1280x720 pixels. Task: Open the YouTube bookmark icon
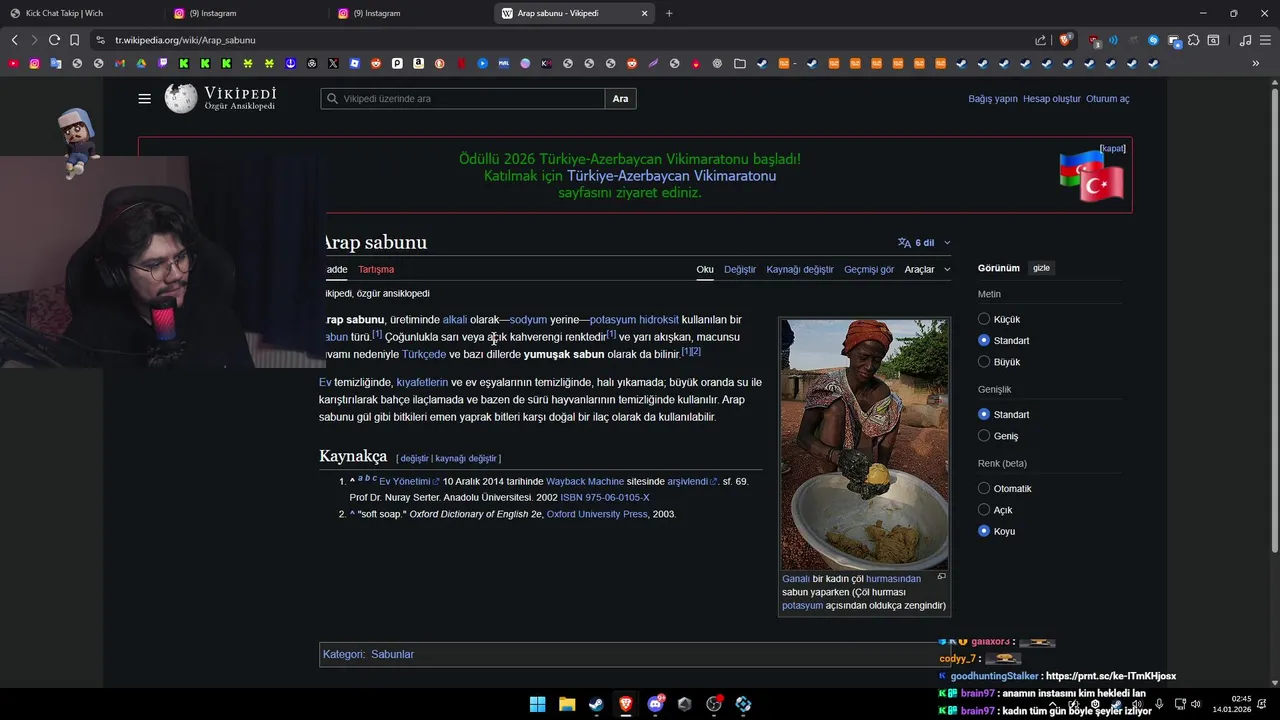(x=13, y=63)
